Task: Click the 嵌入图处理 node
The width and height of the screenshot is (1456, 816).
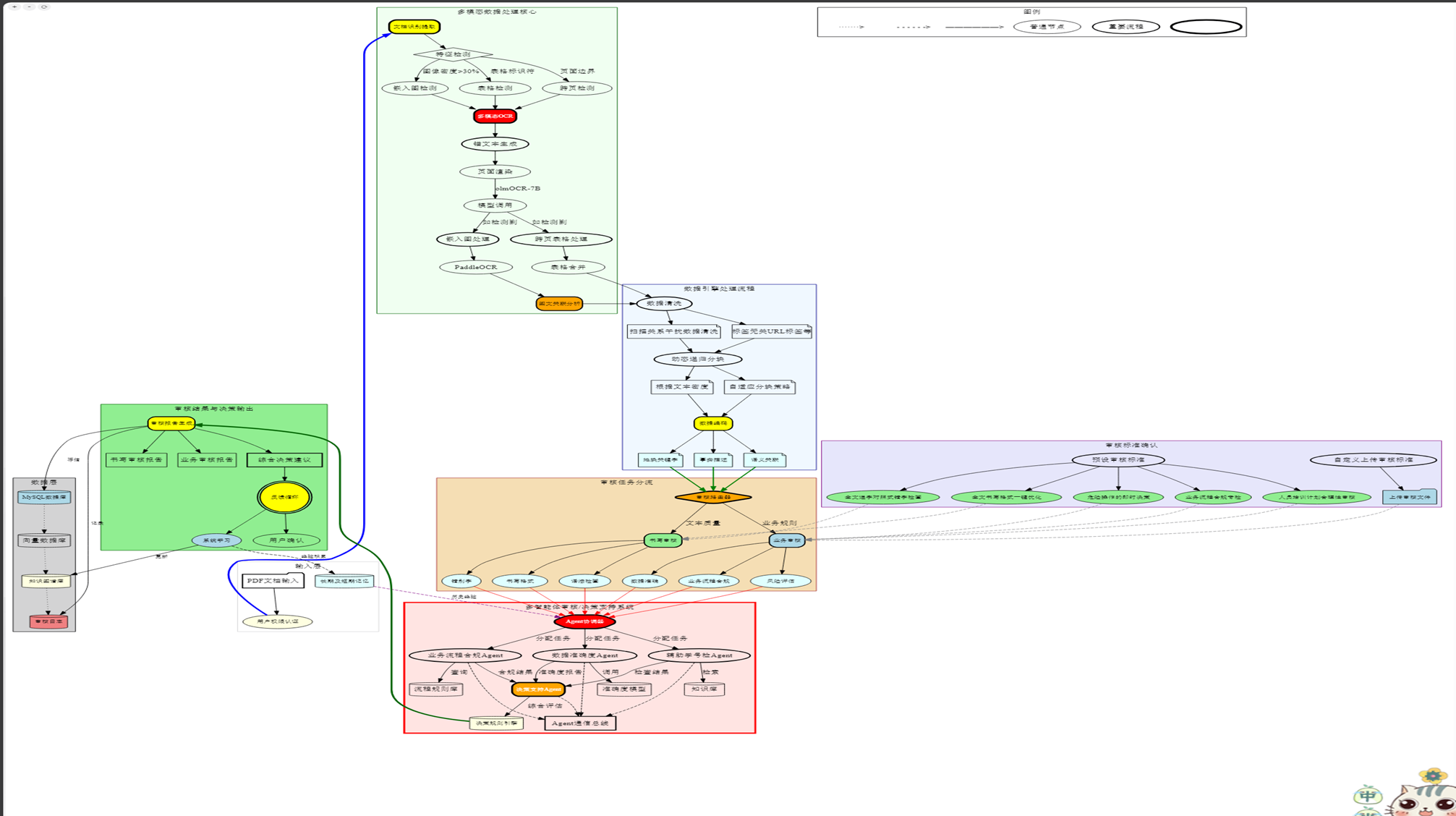Action: pyautogui.click(x=468, y=239)
